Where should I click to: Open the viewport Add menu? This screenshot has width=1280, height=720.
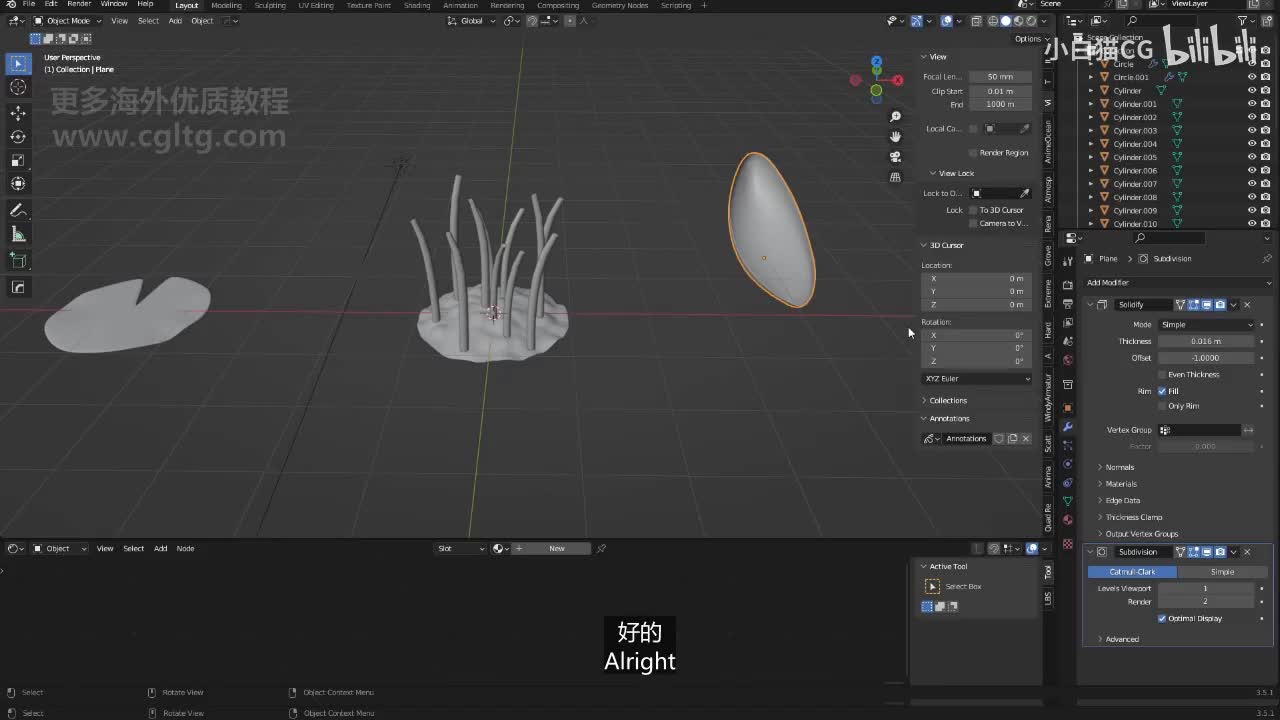[175, 21]
